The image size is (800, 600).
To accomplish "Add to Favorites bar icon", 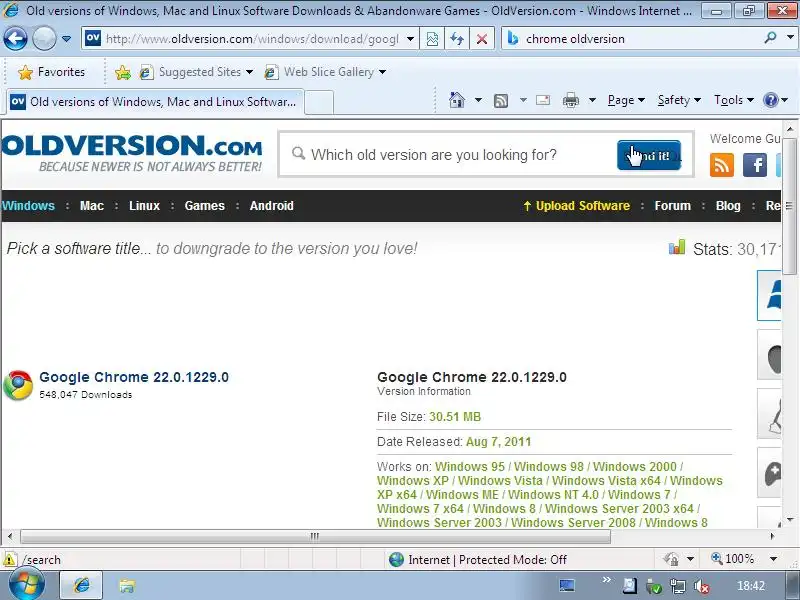I will point(123,72).
